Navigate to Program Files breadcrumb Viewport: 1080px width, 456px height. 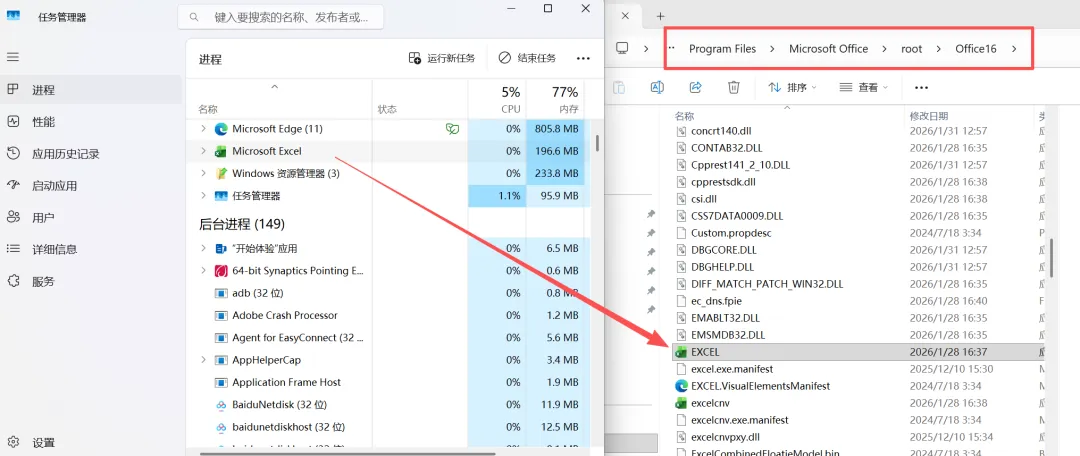[x=722, y=49]
